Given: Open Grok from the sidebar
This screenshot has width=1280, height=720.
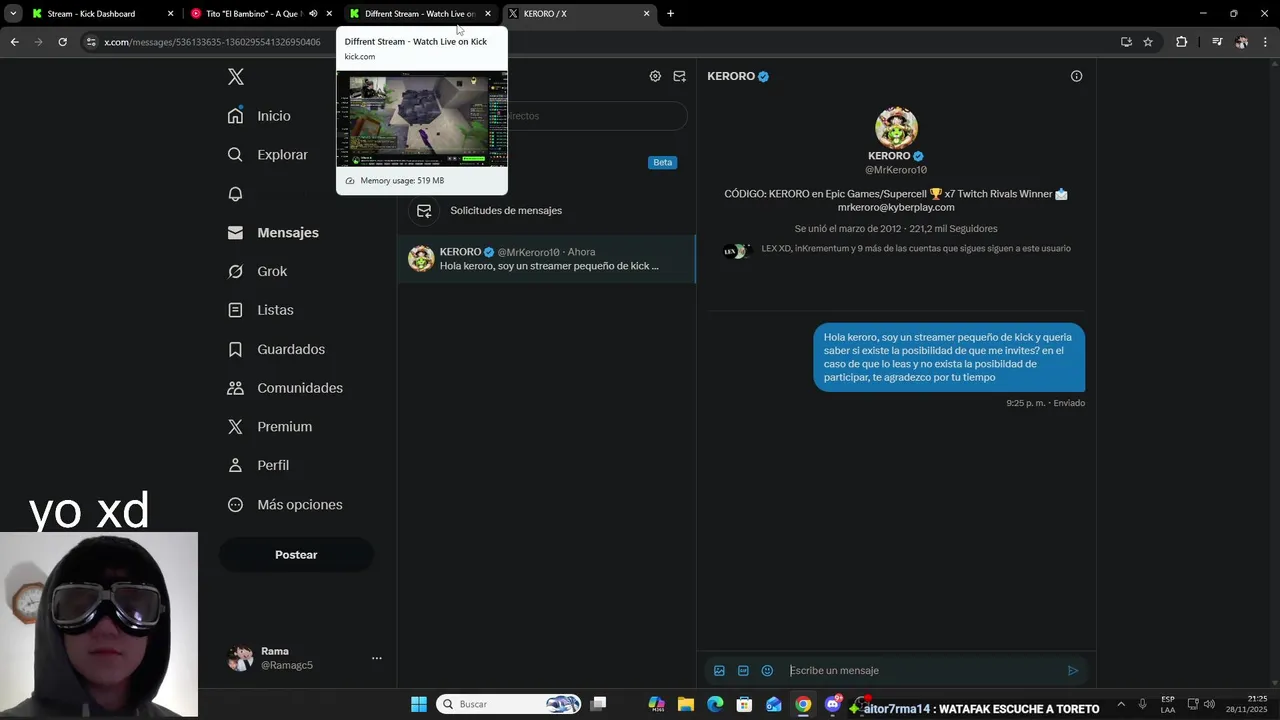Looking at the screenshot, I should (257, 272).
